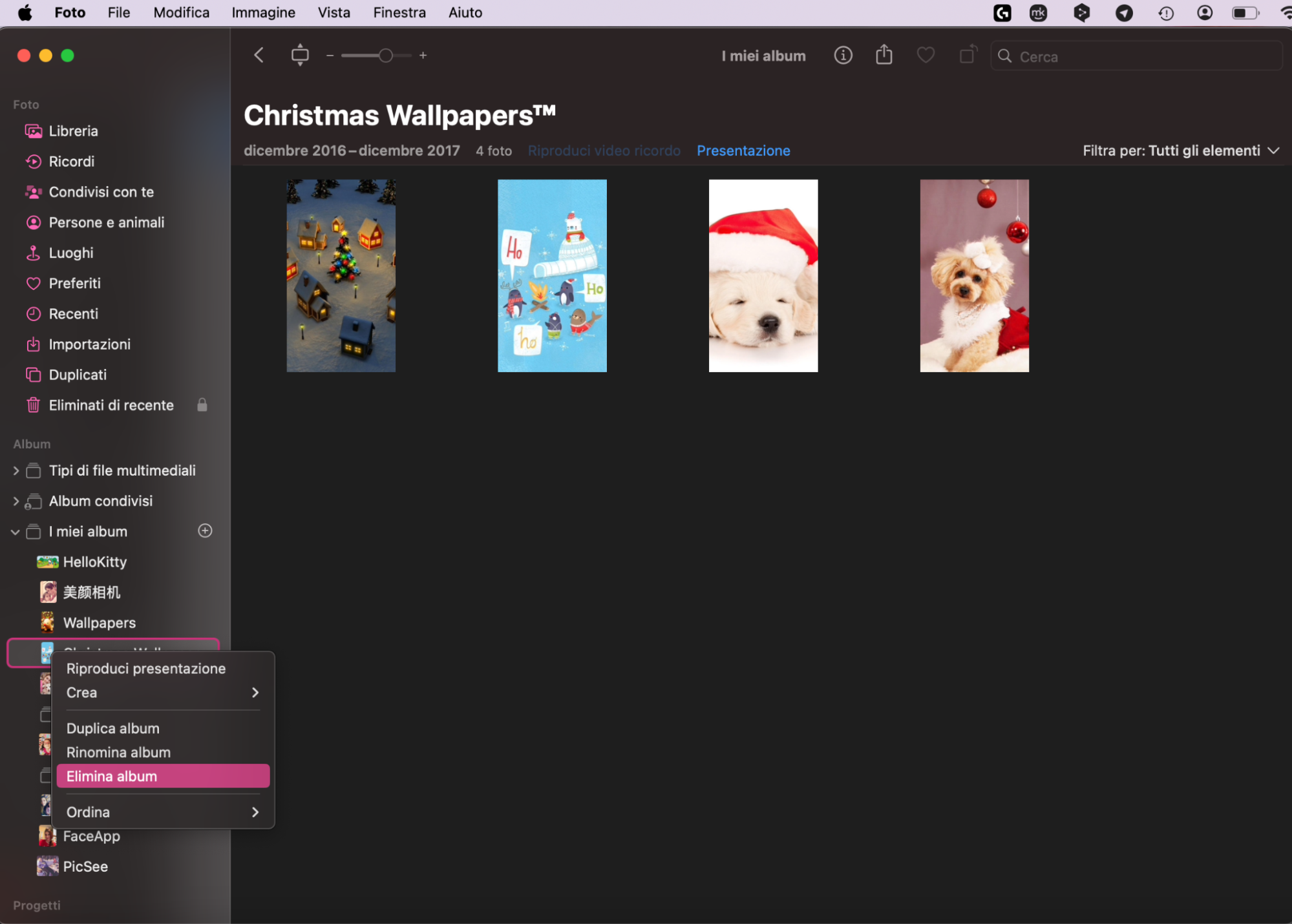The image size is (1292, 924).
Task: Expand Tipi di file multimediali
Action: point(15,470)
